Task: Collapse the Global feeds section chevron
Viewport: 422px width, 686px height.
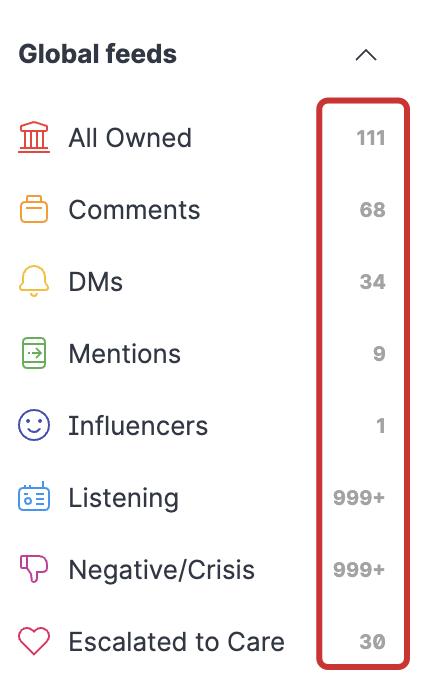Action: [x=366, y=55]
